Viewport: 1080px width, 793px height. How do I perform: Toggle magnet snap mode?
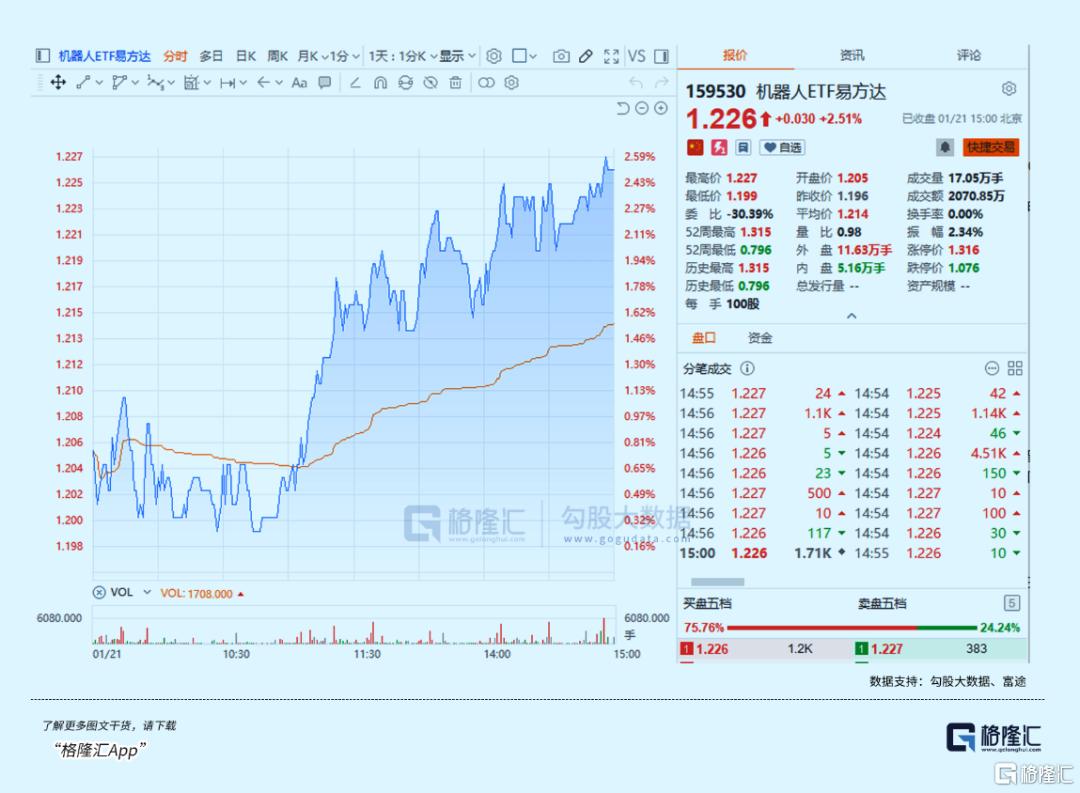[380, 83]
